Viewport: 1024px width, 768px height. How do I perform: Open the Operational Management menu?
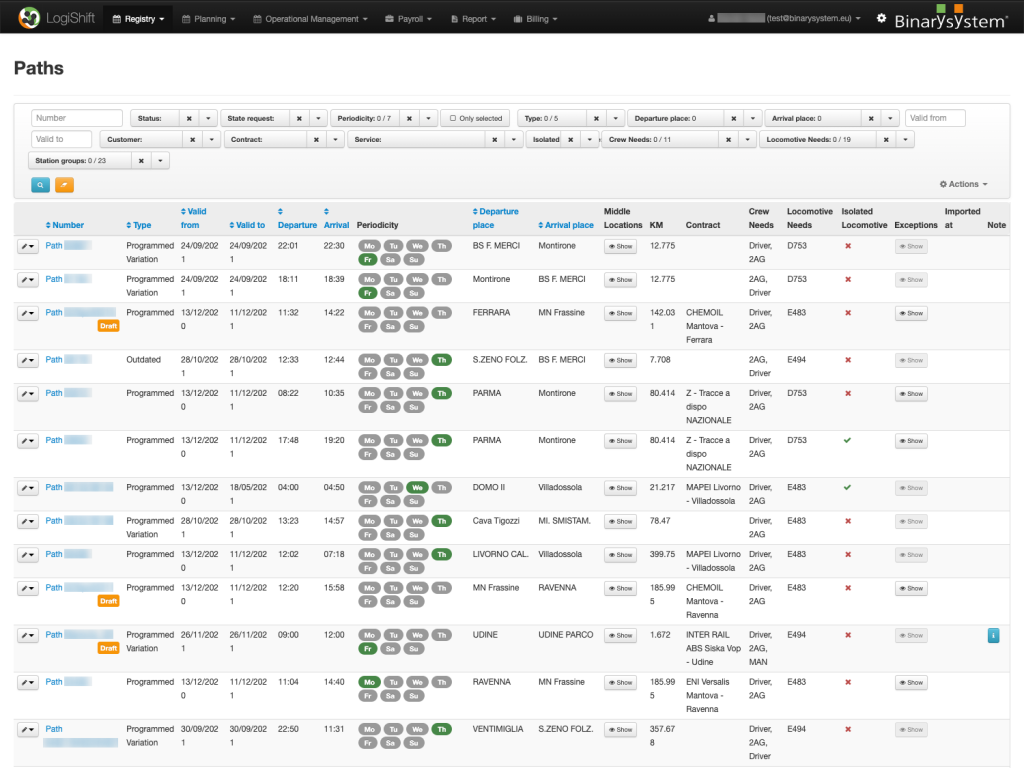310,19
